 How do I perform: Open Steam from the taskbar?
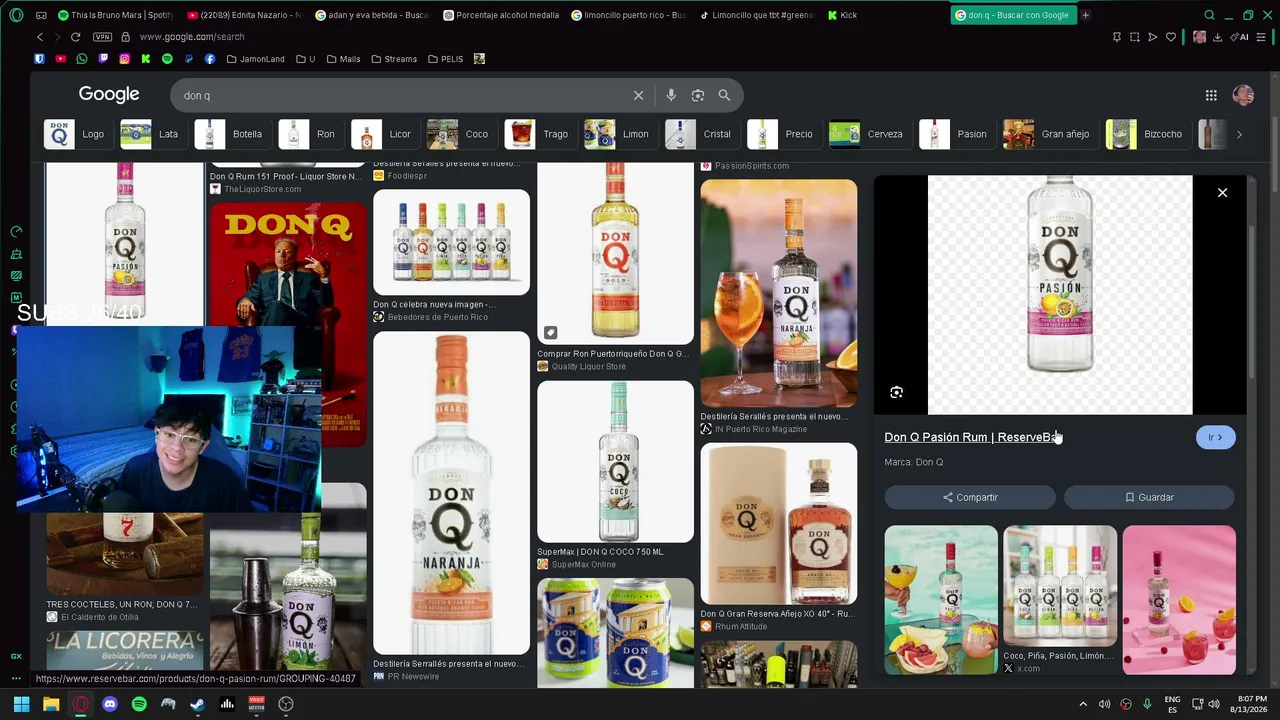(x=198, y=704)
